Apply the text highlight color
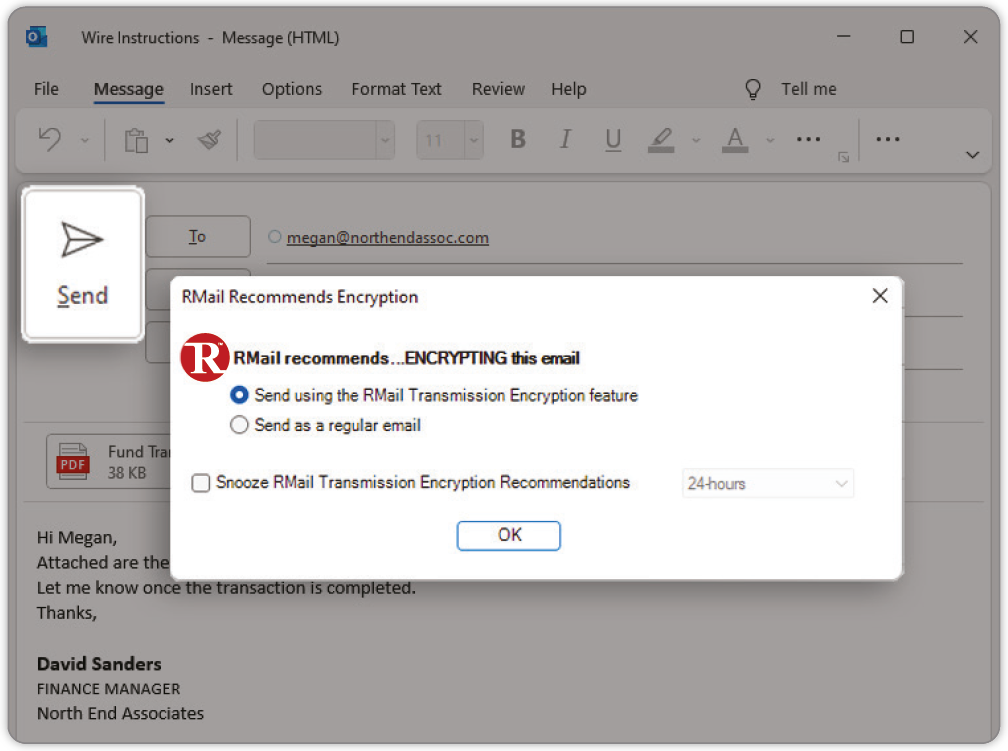The height and width of the screenshot is (751, 1008). (x=660, y=140)
